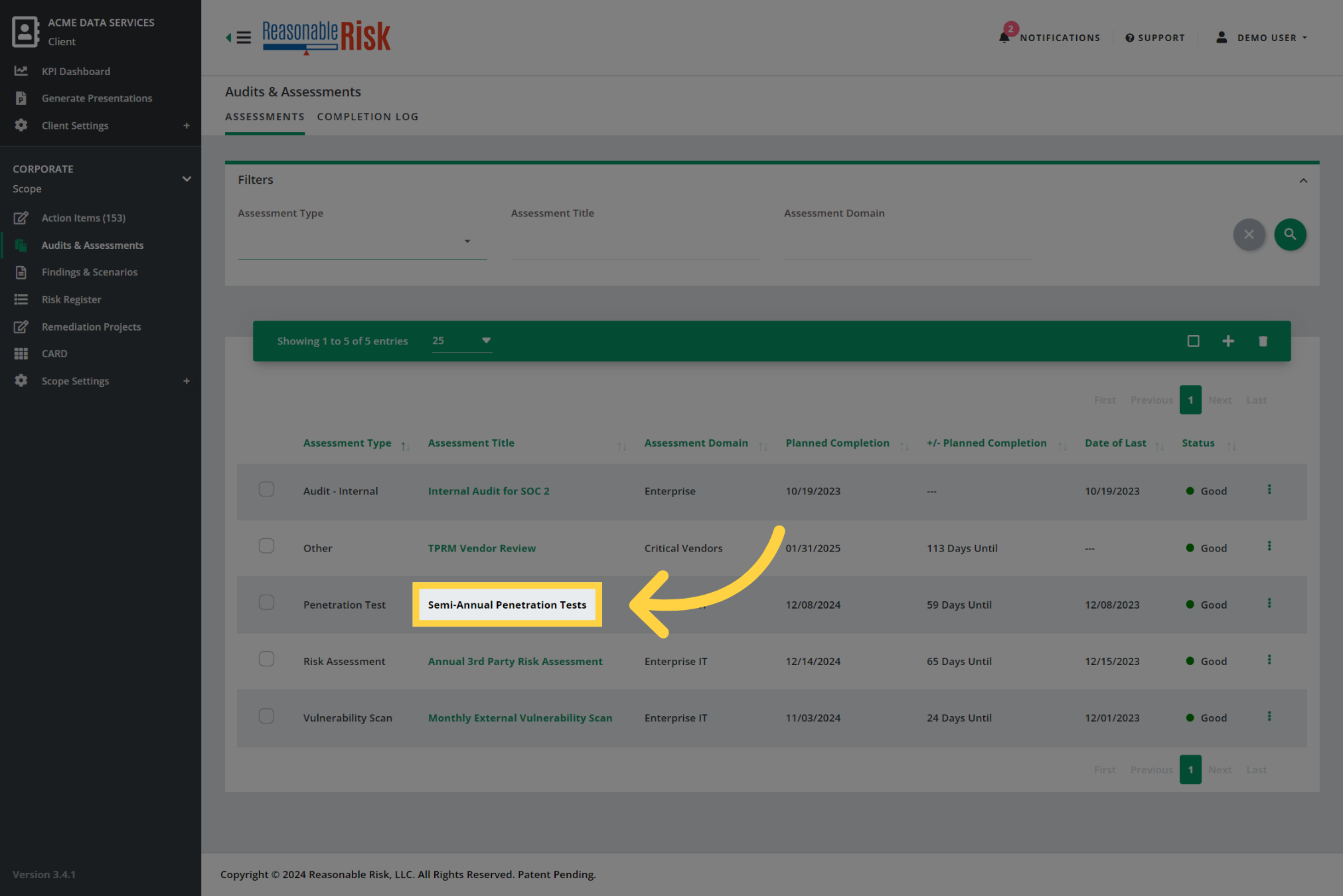
Task: Expand Scope Settings with the plus icon
Action: [187, 381]
